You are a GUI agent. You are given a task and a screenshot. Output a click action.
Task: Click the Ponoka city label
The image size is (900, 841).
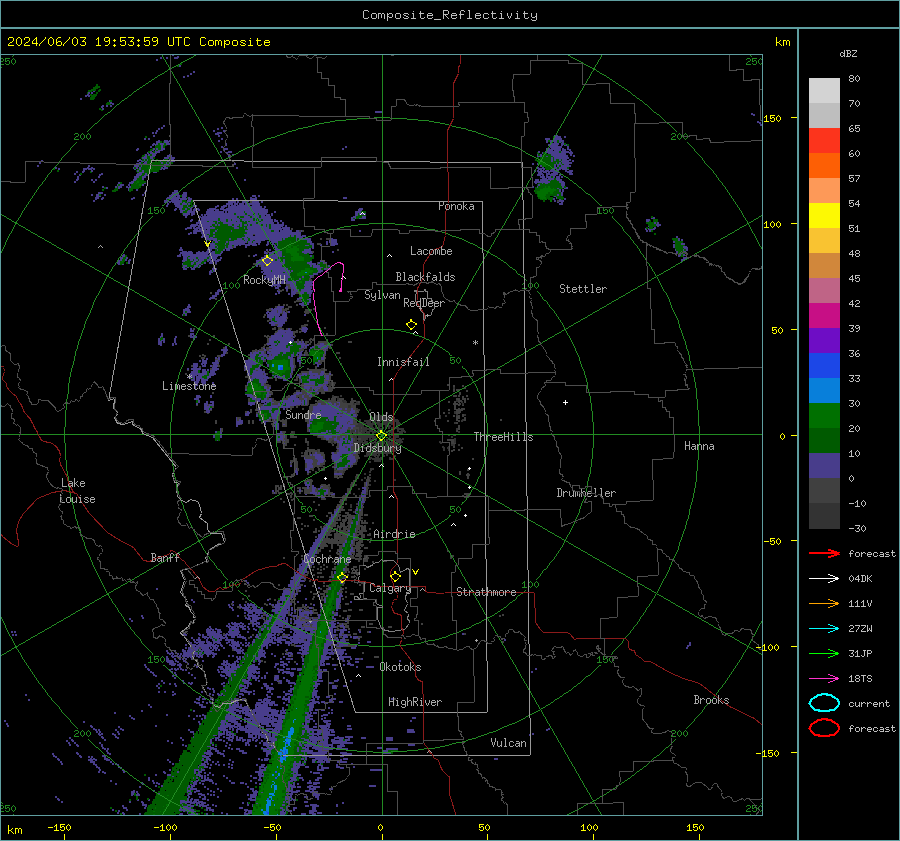(456, 206)
